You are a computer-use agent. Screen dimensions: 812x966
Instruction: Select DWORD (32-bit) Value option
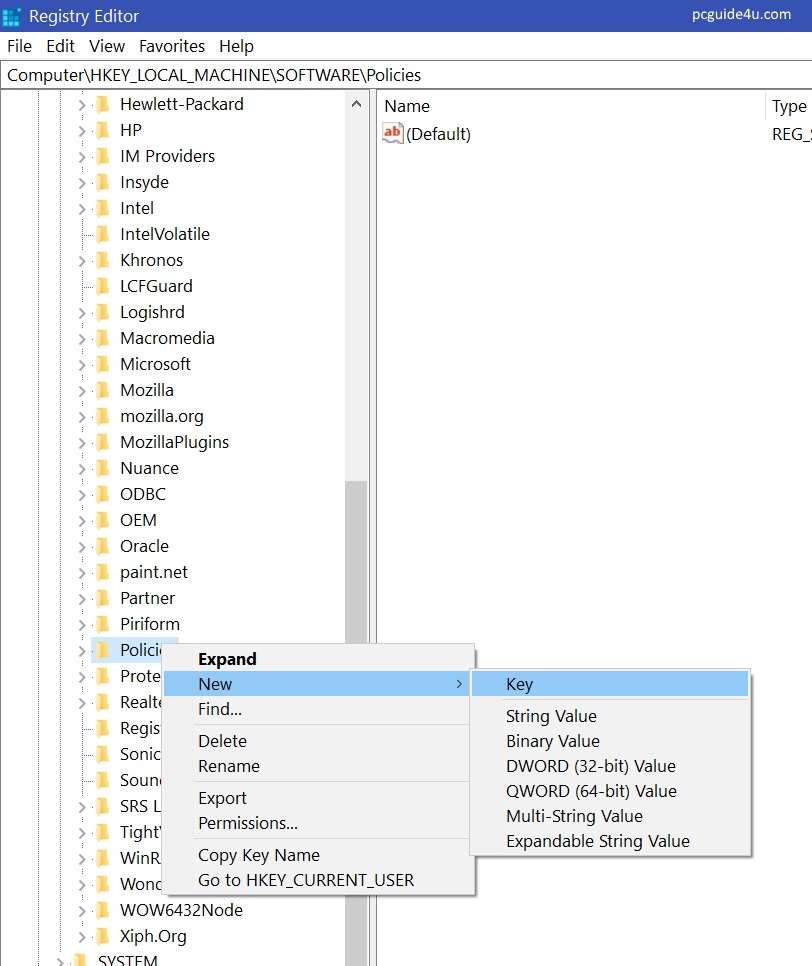590,766
